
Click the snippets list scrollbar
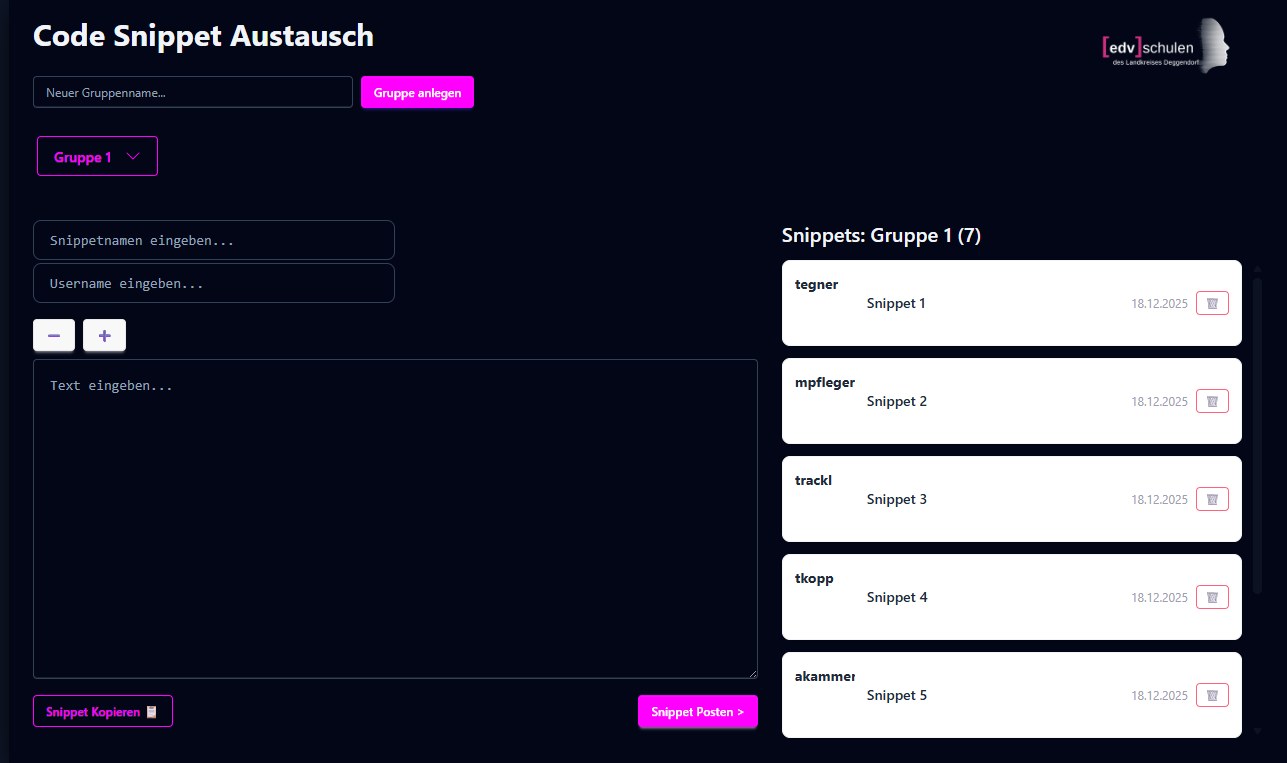(x=1257, y=430)
